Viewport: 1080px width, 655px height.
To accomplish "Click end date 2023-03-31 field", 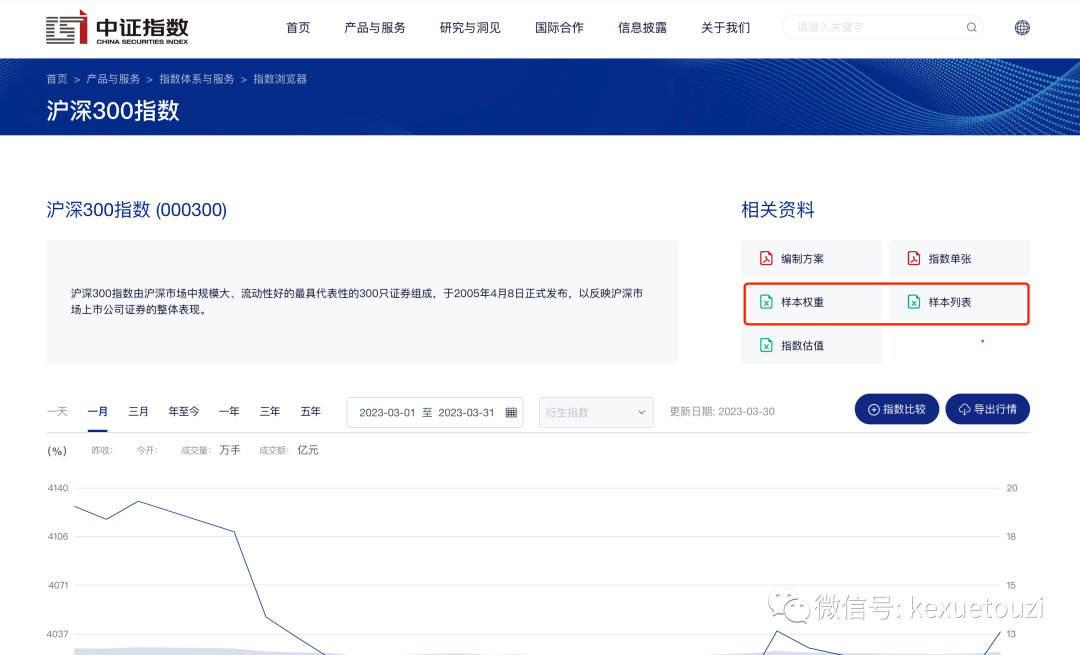I will [466, 413].
